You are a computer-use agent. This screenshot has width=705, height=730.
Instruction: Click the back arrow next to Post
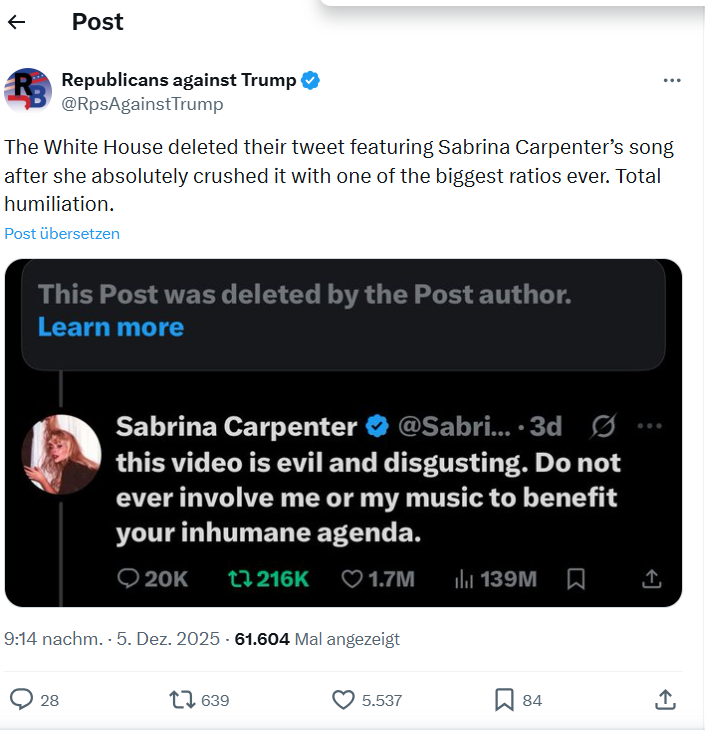pyautogui.click(x=17, y=23)
